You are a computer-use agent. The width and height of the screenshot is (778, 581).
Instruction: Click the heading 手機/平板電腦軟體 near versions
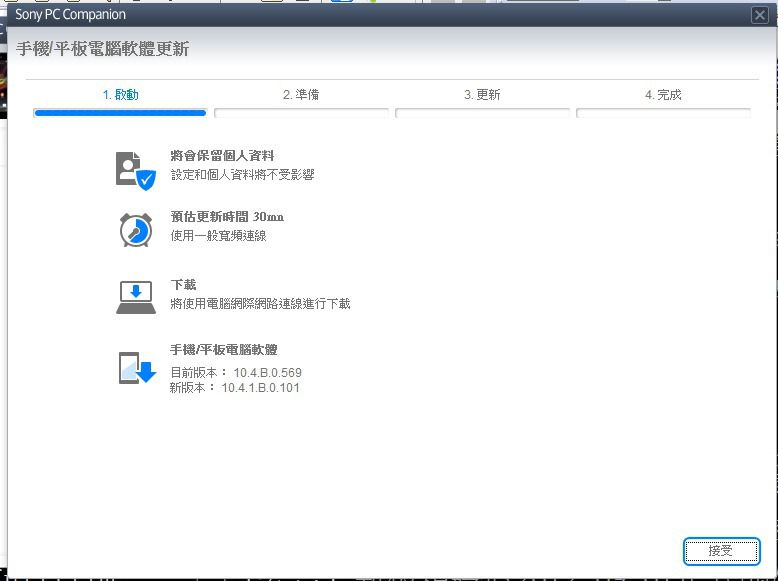[224, 350]
